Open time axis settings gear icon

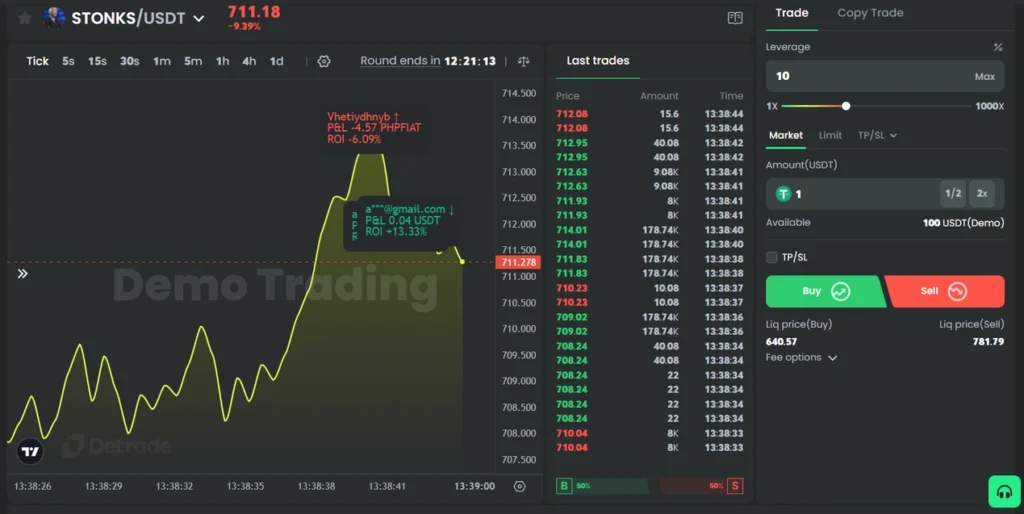(519, 486)
